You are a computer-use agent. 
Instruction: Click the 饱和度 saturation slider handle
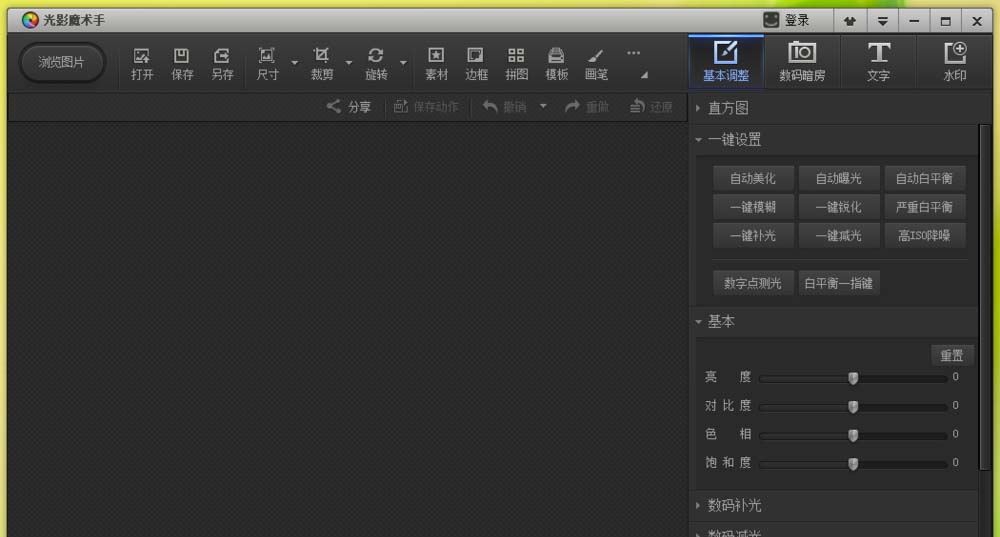tap(853, 464)
